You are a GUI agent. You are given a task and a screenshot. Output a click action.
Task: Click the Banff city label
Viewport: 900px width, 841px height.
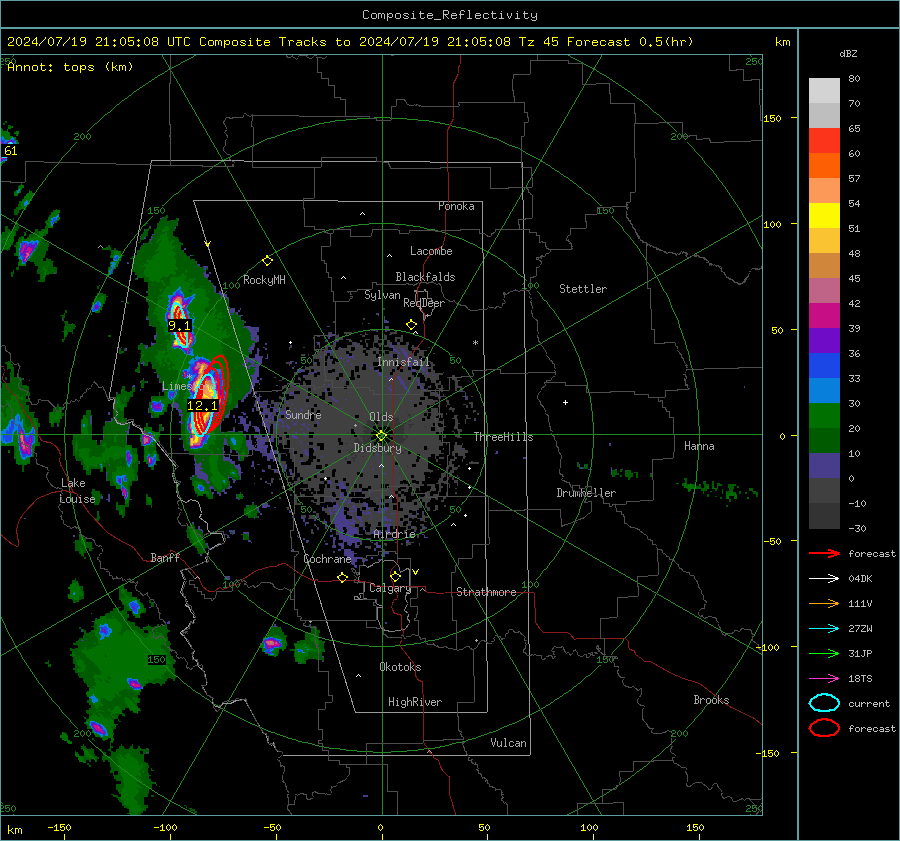(165, 557)
